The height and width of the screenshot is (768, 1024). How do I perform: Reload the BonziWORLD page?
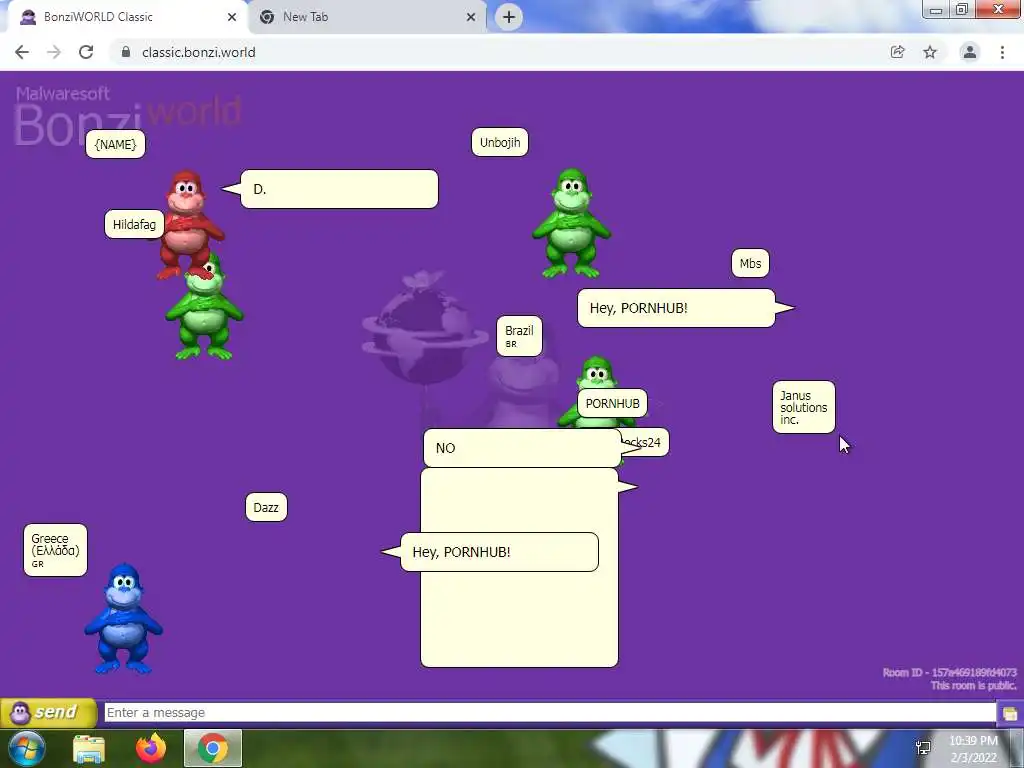(86, 52)
